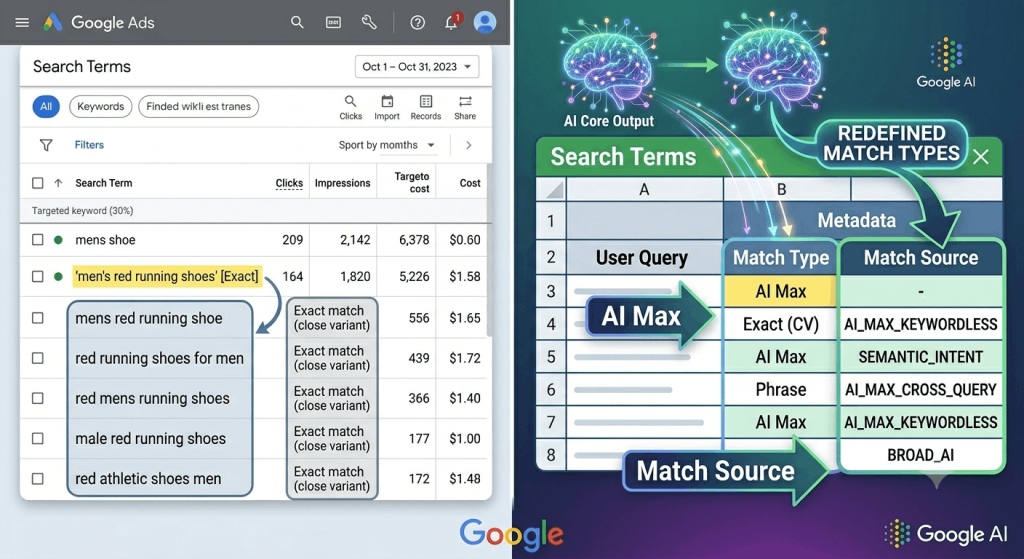
Task: Click the right chevron next to sort dropdown
Action: coord(468,145)
